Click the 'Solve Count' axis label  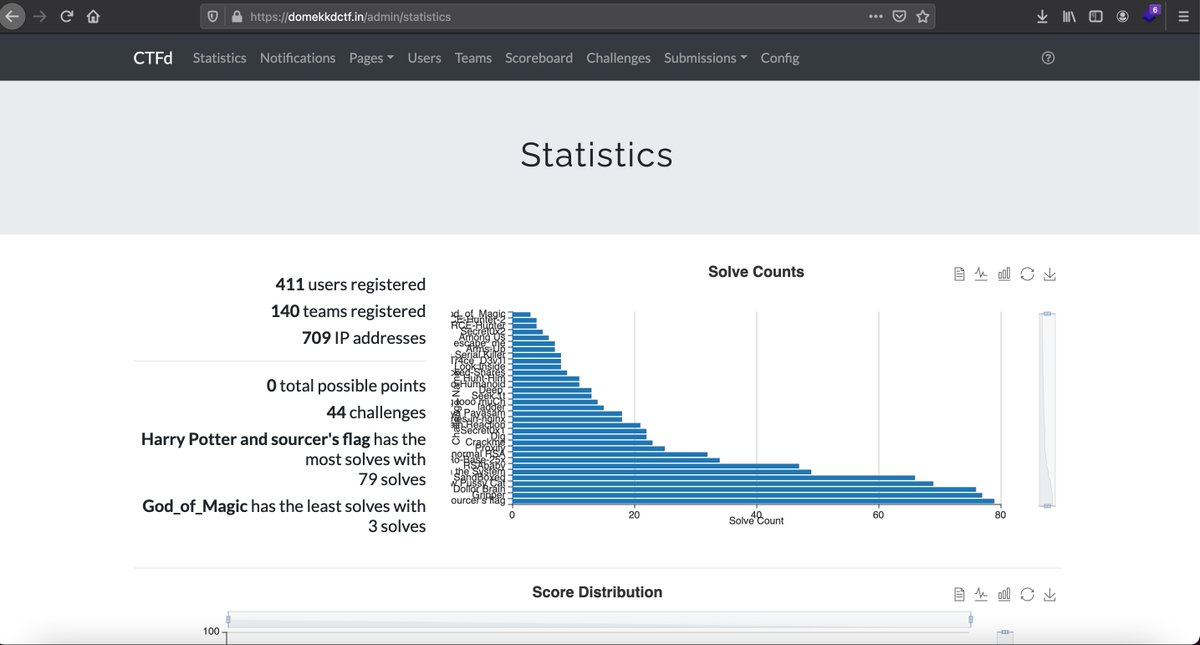[756, 521]
